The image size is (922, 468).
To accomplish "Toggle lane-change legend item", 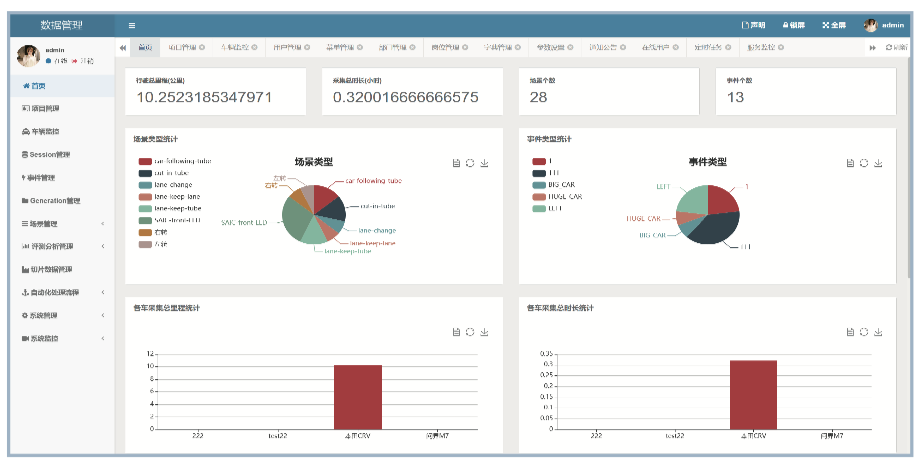I will (x=165, y=185).
